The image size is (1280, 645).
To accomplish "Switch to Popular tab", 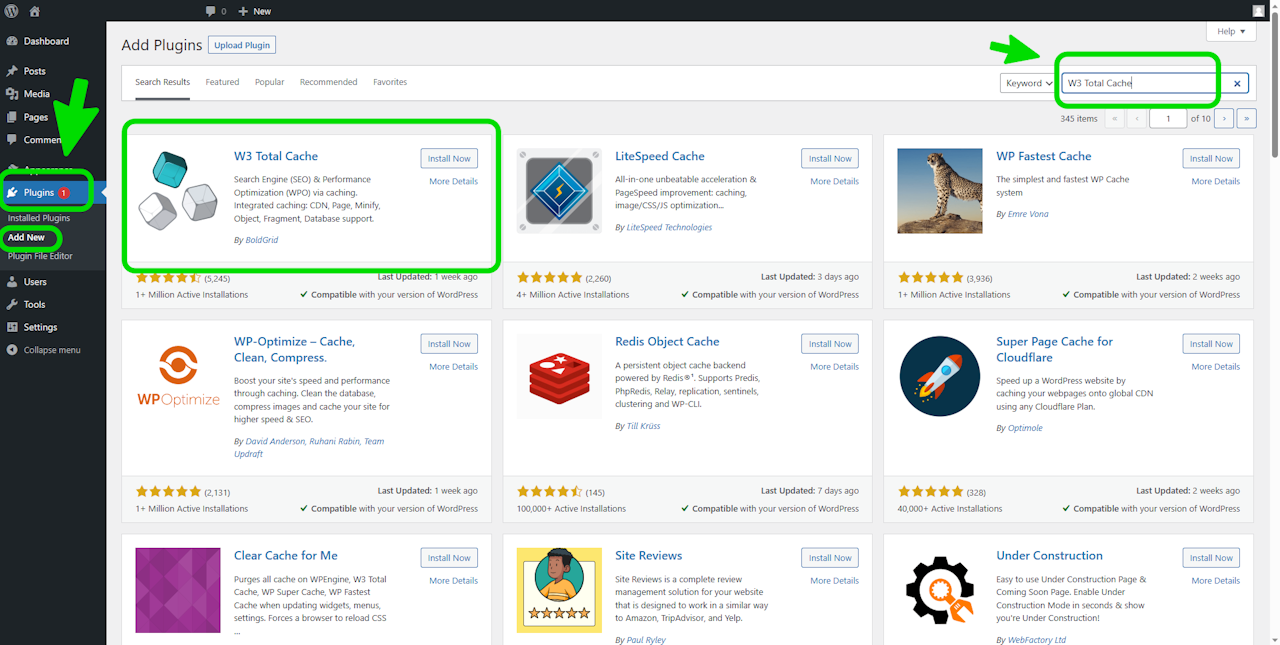I will point(270,82).
